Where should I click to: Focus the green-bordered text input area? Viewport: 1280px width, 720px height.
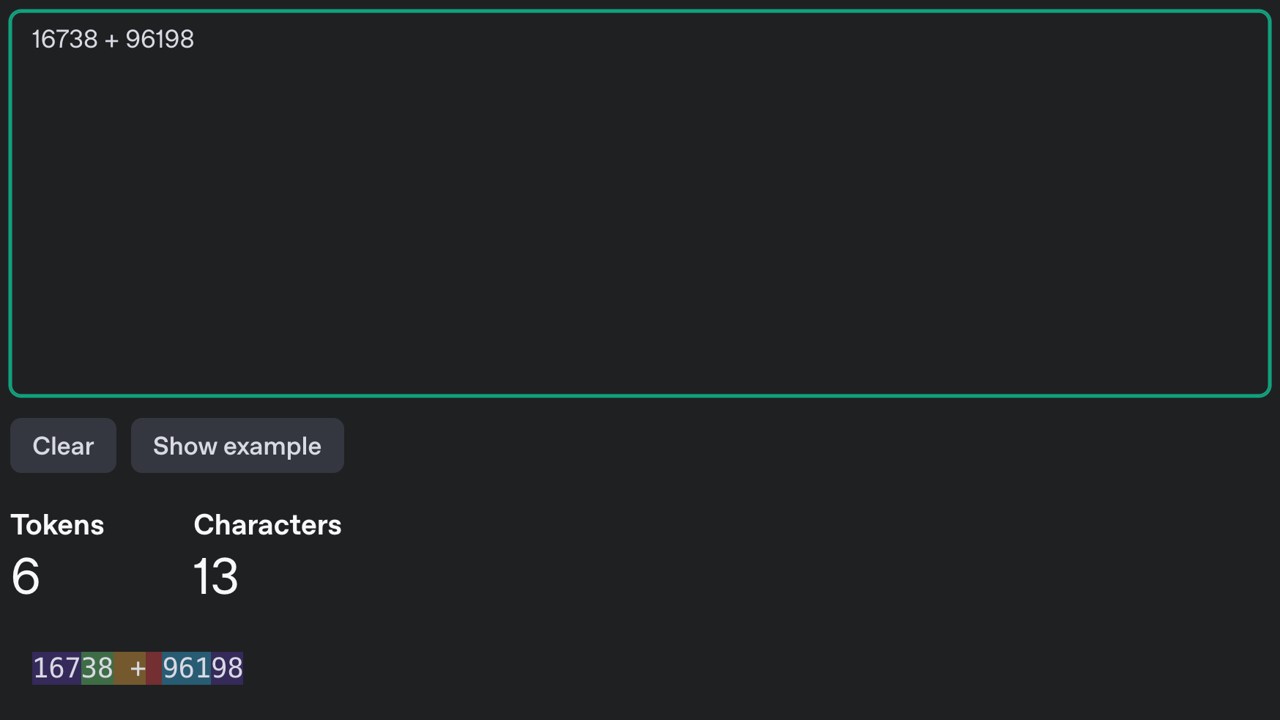click(640, 220)
